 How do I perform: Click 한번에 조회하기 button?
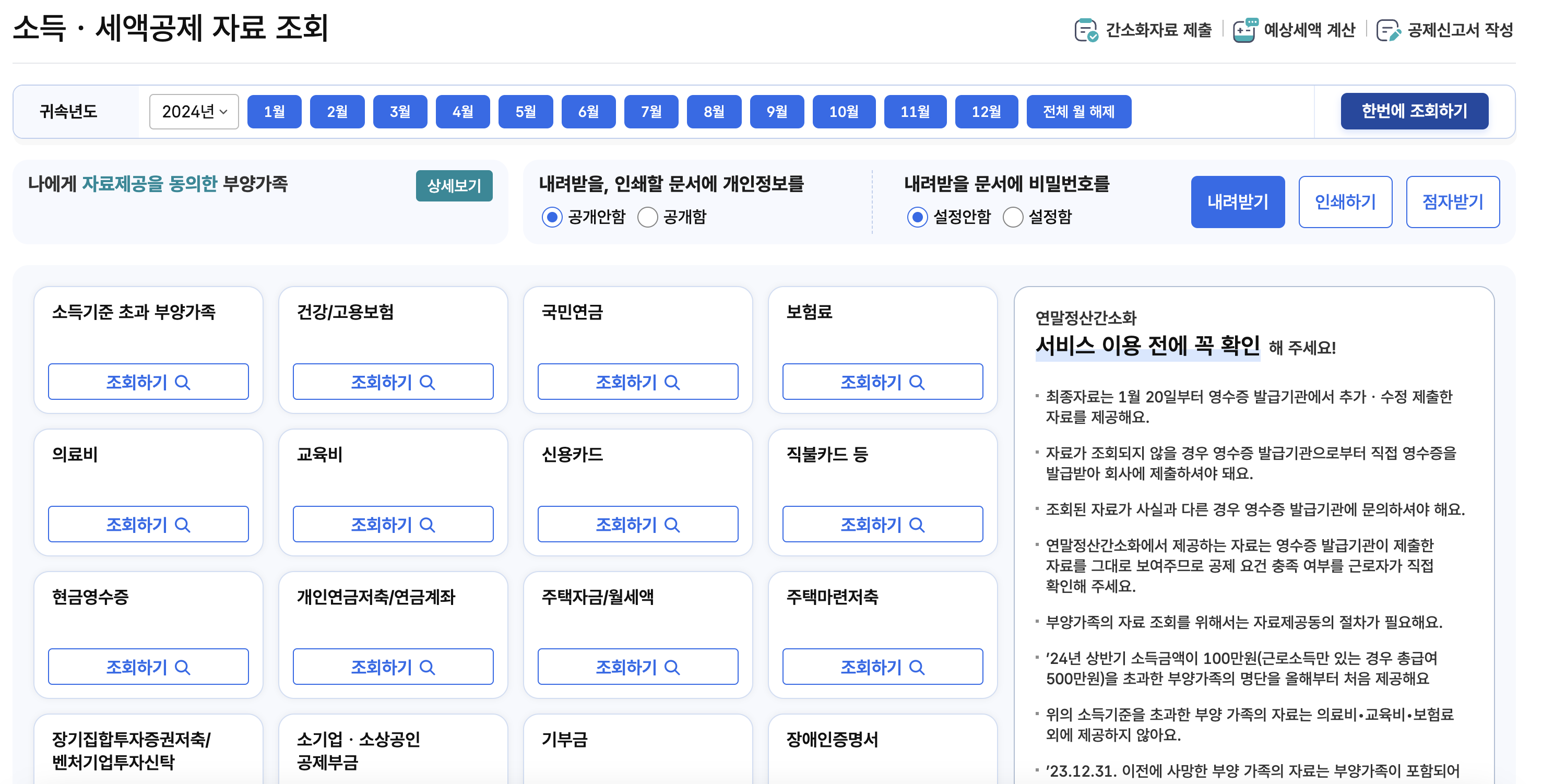(1415, 111)
